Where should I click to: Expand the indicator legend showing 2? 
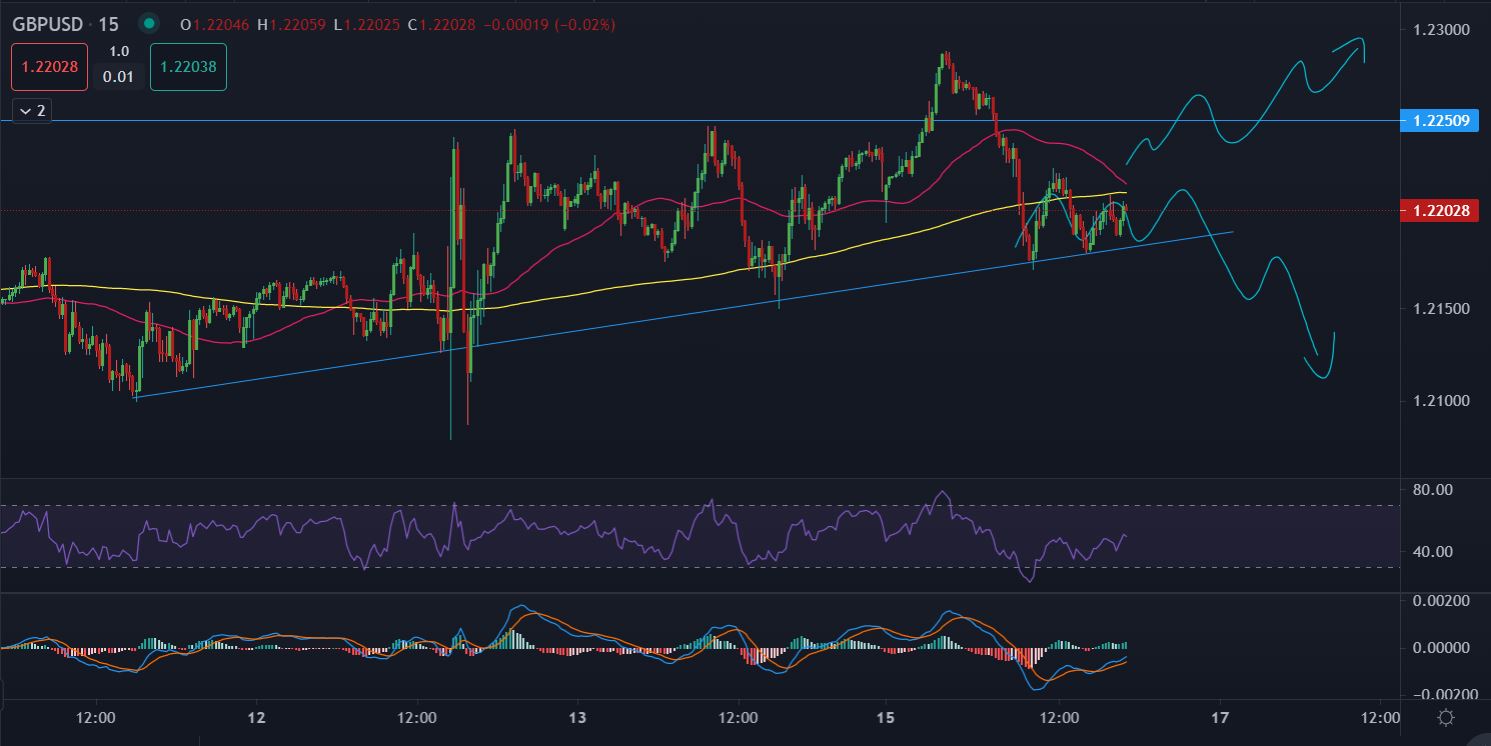(32, 110)
